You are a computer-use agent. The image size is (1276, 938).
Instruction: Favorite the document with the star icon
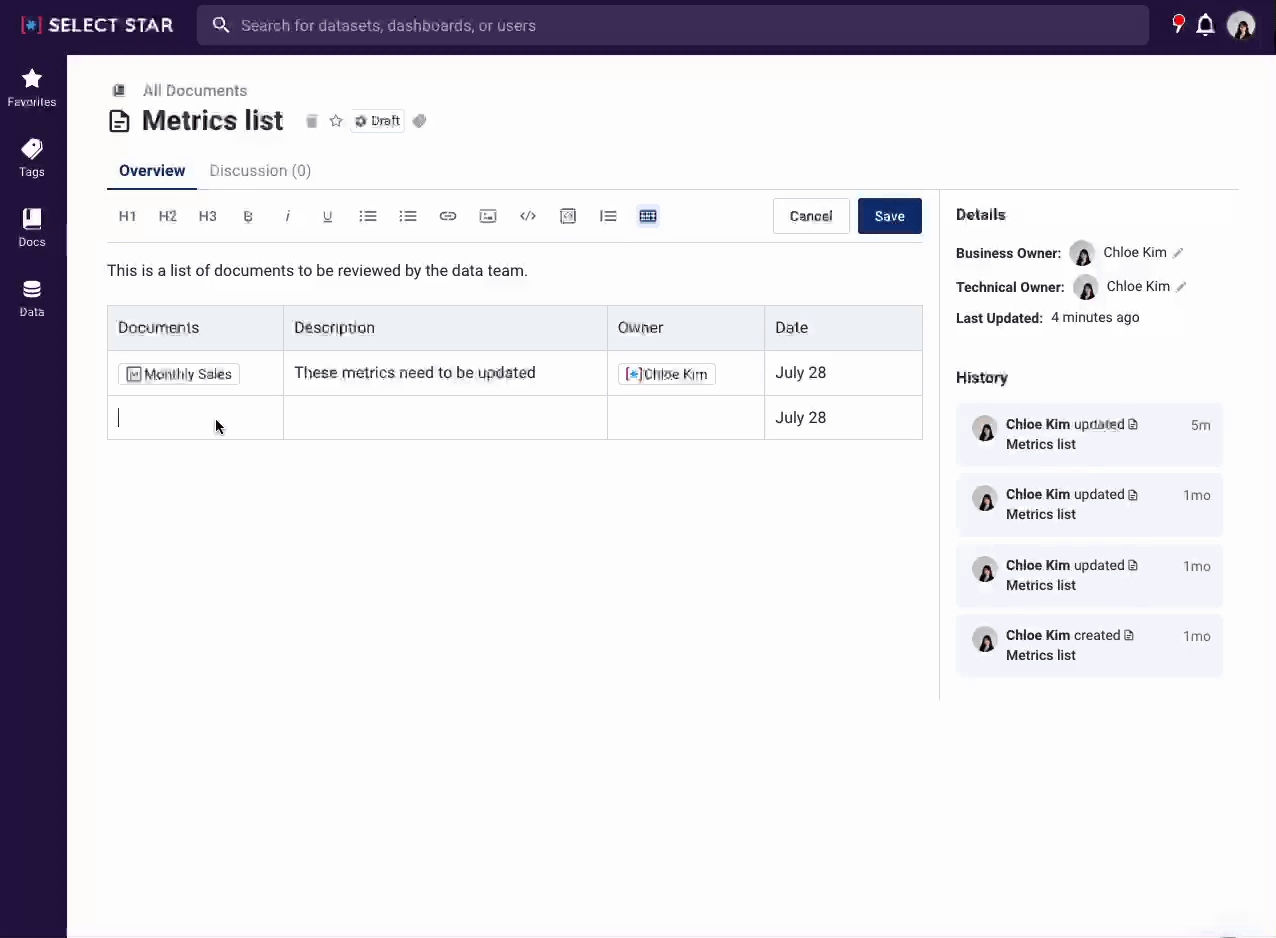pos(336,121)
